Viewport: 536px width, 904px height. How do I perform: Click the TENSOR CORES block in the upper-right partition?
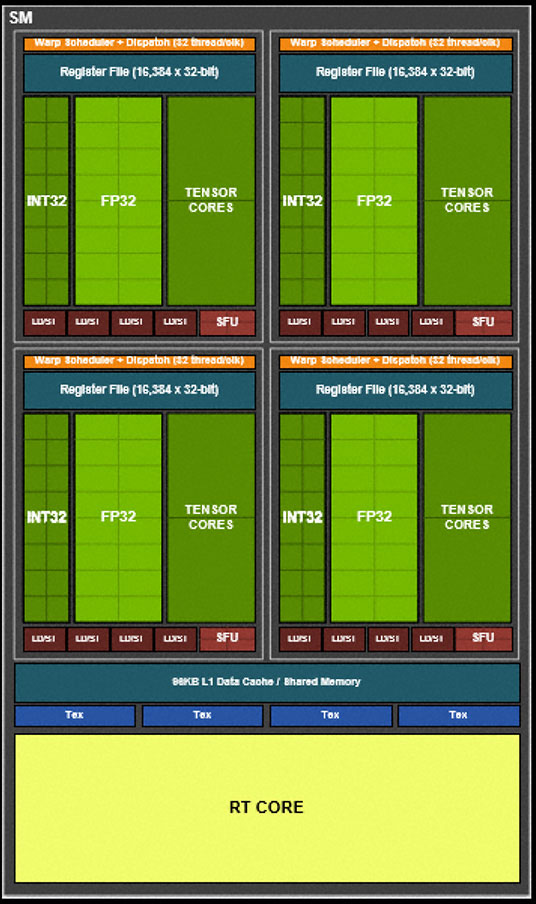pos(467,201)
